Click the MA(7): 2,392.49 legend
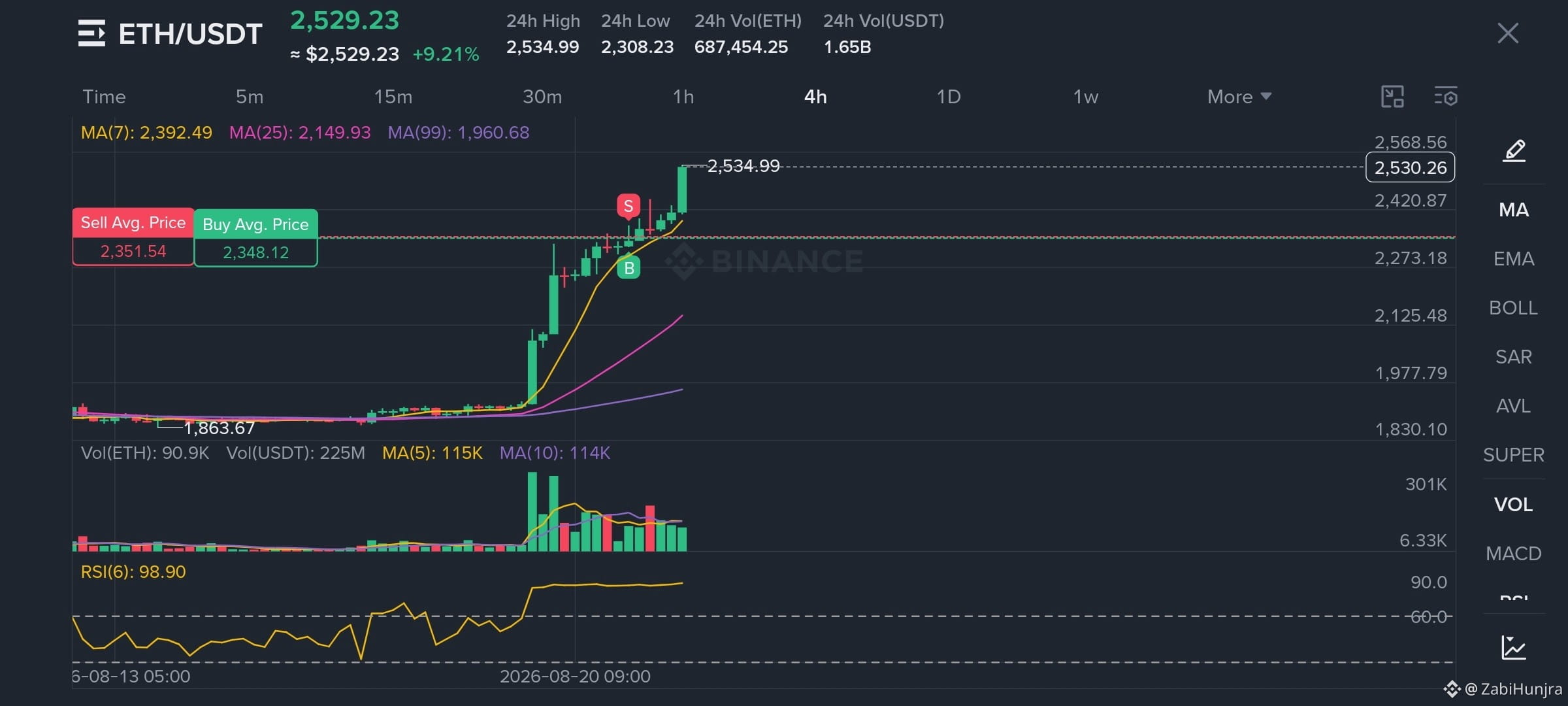 (x=146, y=133)
